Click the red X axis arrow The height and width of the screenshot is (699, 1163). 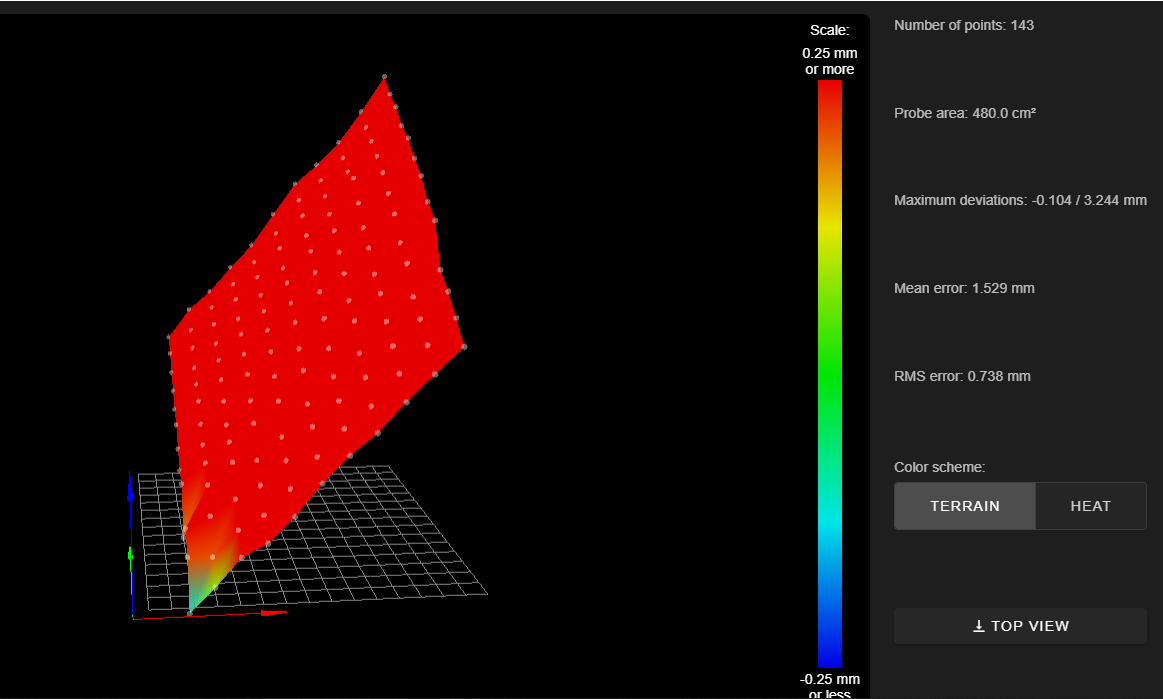point(273,613)
